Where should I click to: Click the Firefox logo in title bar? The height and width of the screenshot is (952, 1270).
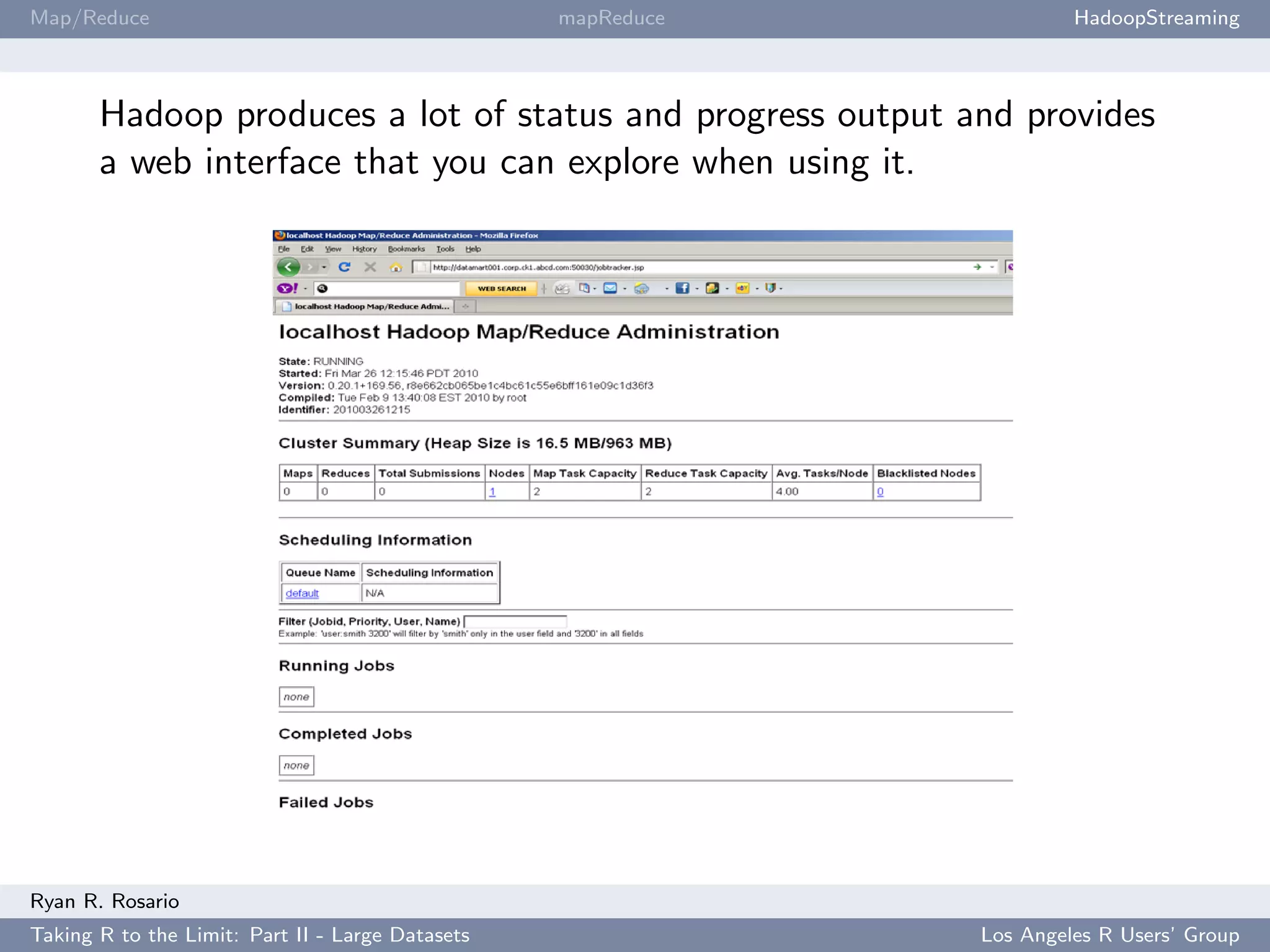(x=280, y=236)
